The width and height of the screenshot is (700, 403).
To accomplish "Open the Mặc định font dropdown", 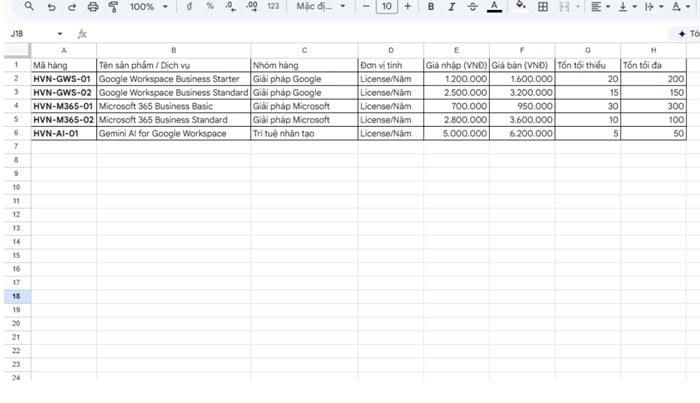I will point(321,6).
